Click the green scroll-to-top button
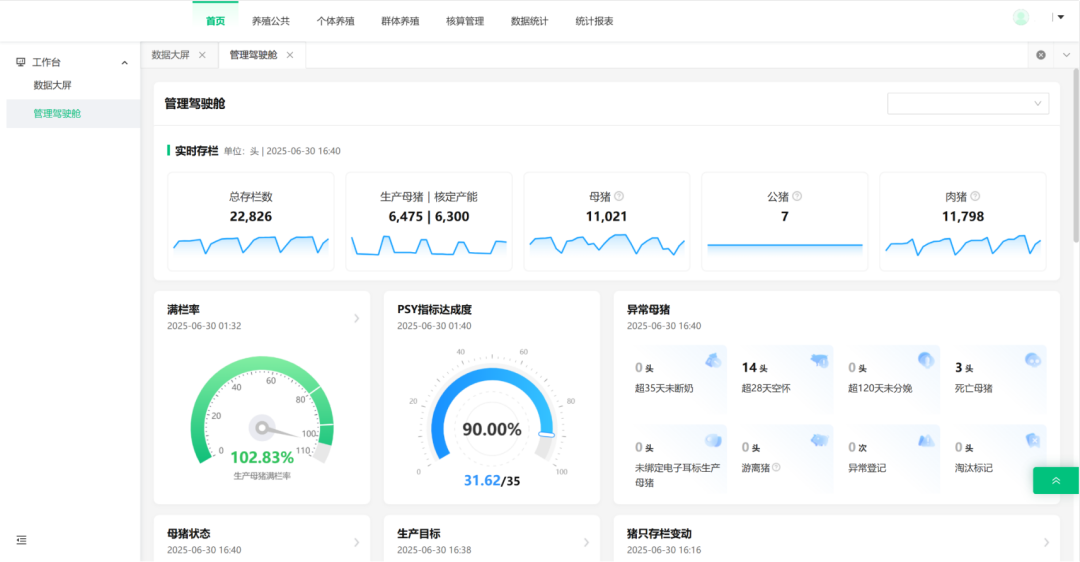 [1056, 481]
